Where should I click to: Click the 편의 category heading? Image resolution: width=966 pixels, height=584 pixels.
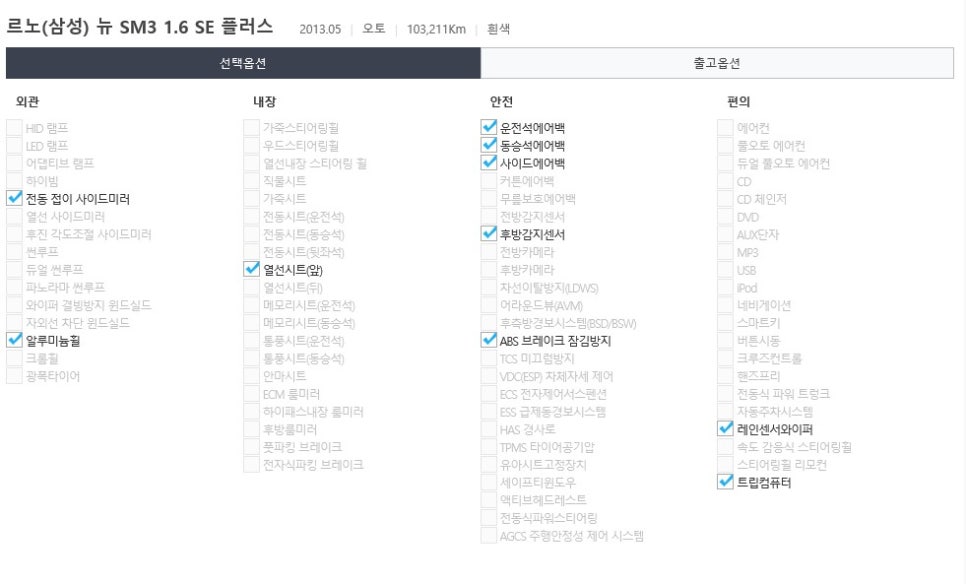(x=739, y=102)
